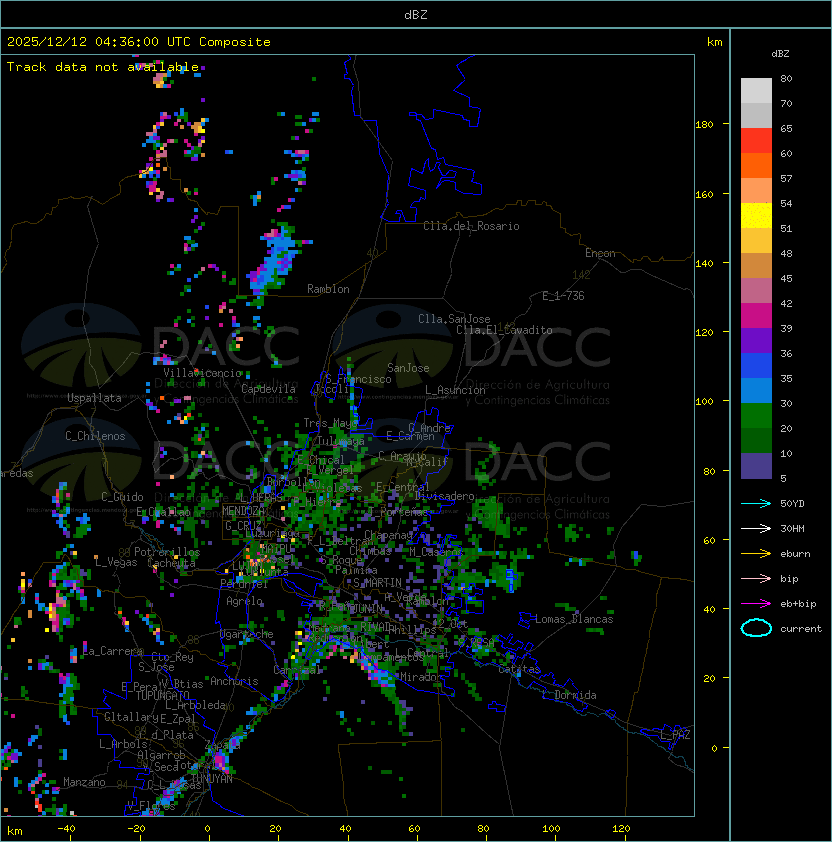Click the 'Agrelo' map label

[244, 601]
